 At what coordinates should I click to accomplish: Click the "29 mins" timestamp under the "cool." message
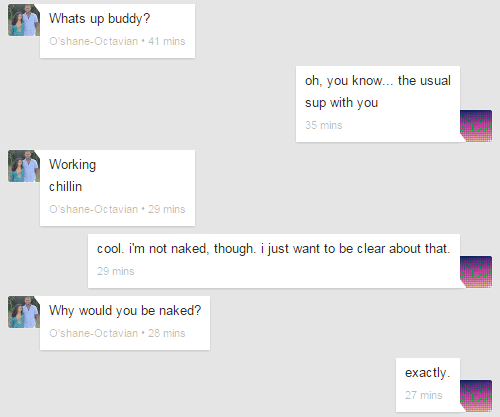tap(116, 271)
